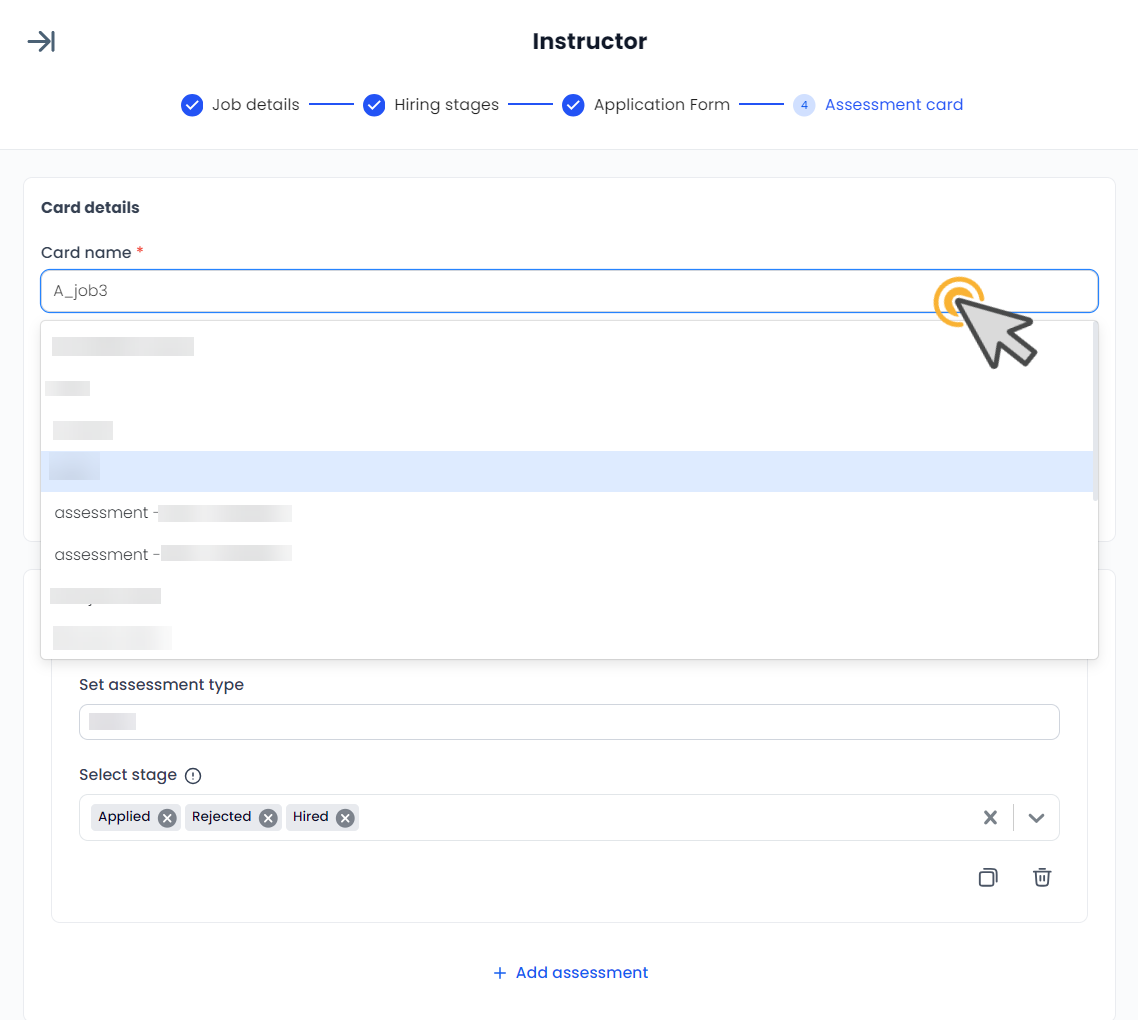The image size is (1138, 1020).
Task: Click the duplicate assessment icon
Action: (988, 877)
